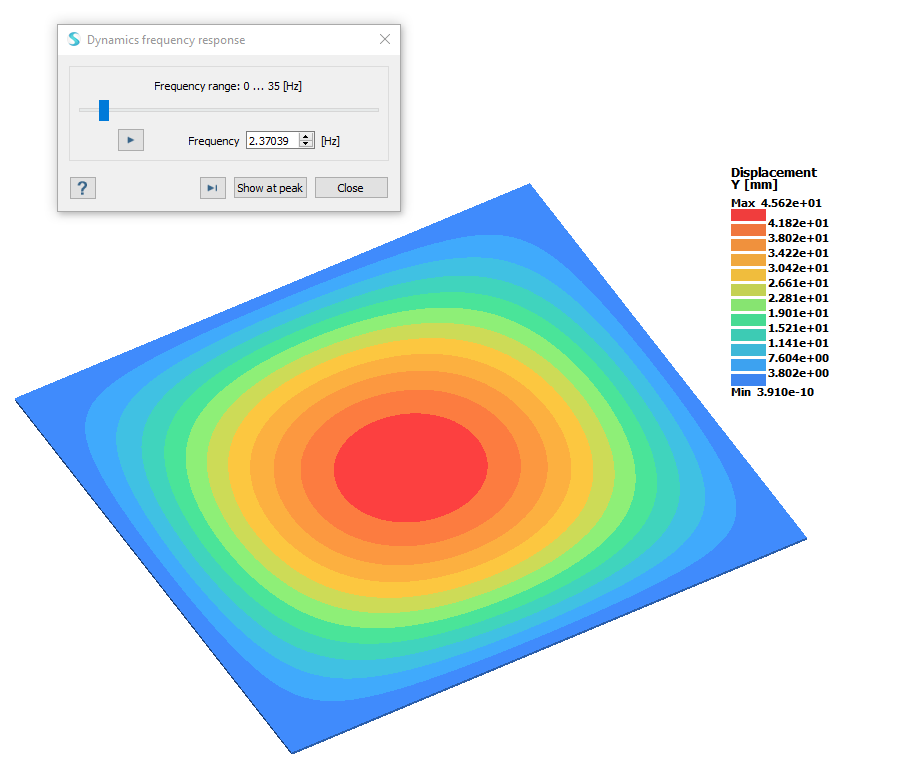The width and height of the screenshot is (897, 776).
Task: Open help with the question mark button
Action: click(83, 188)
